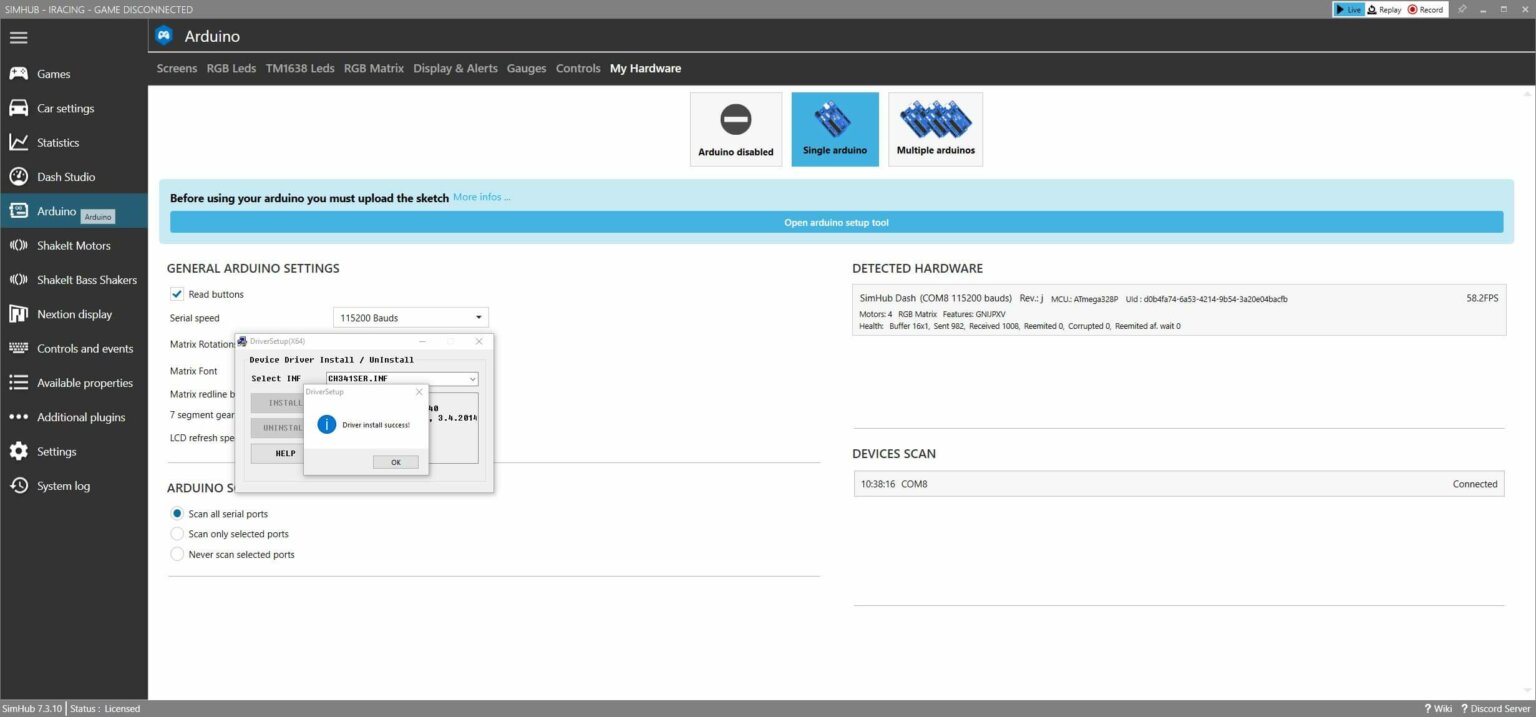This screenshot has height=717, width=1536.
Task: Open the hamburger menu icon
Action: [18, 38]
